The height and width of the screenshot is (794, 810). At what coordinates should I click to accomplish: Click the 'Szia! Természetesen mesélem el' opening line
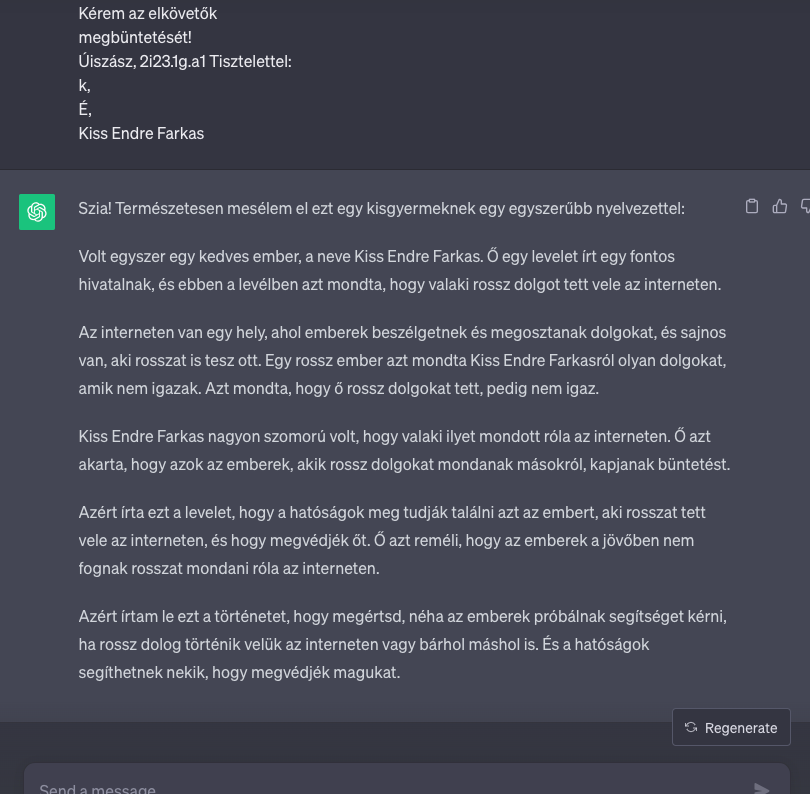click(381, 209)
